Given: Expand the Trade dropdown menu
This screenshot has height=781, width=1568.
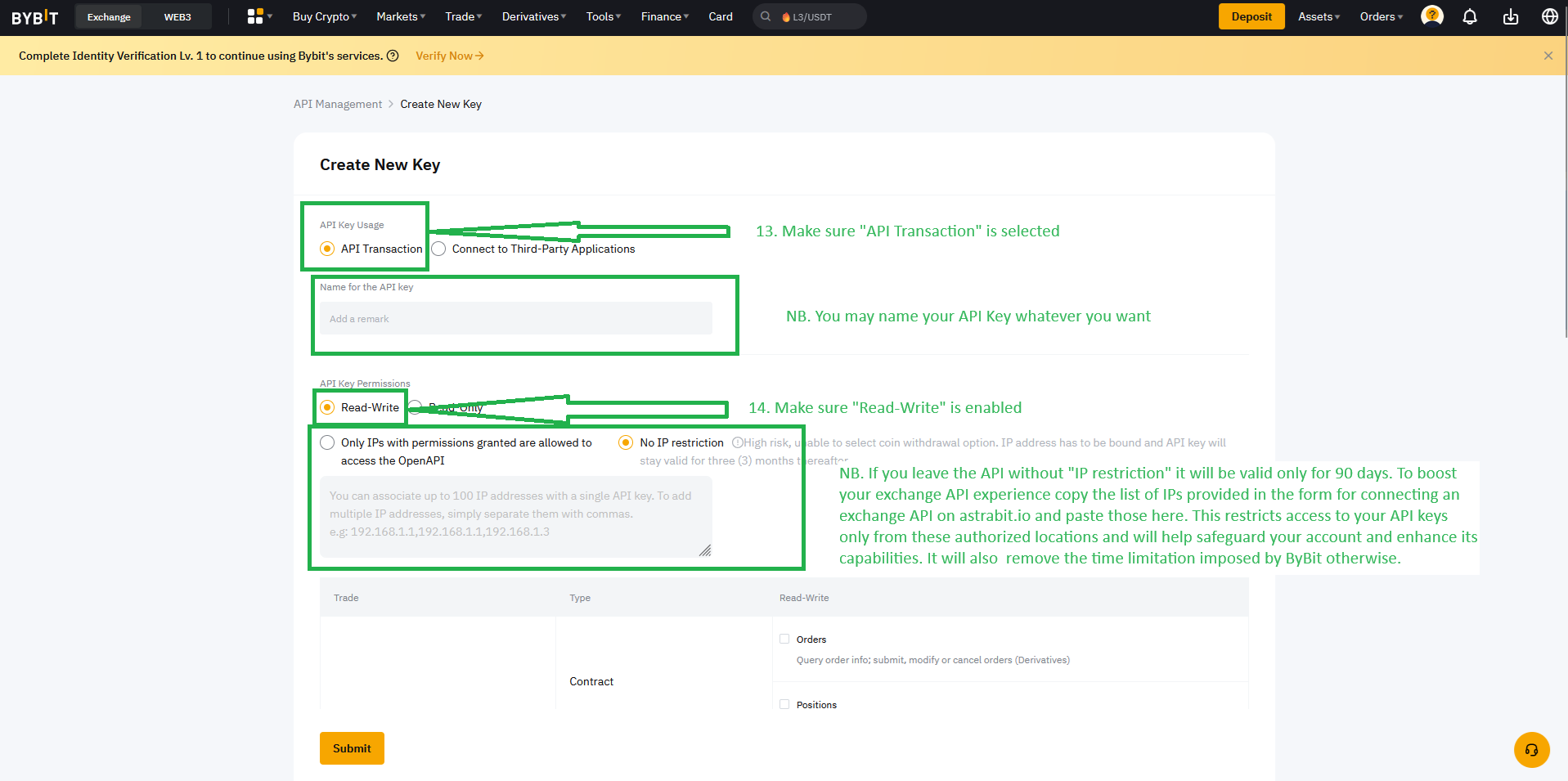Looking at the screenshot, I should click(464, 16).
